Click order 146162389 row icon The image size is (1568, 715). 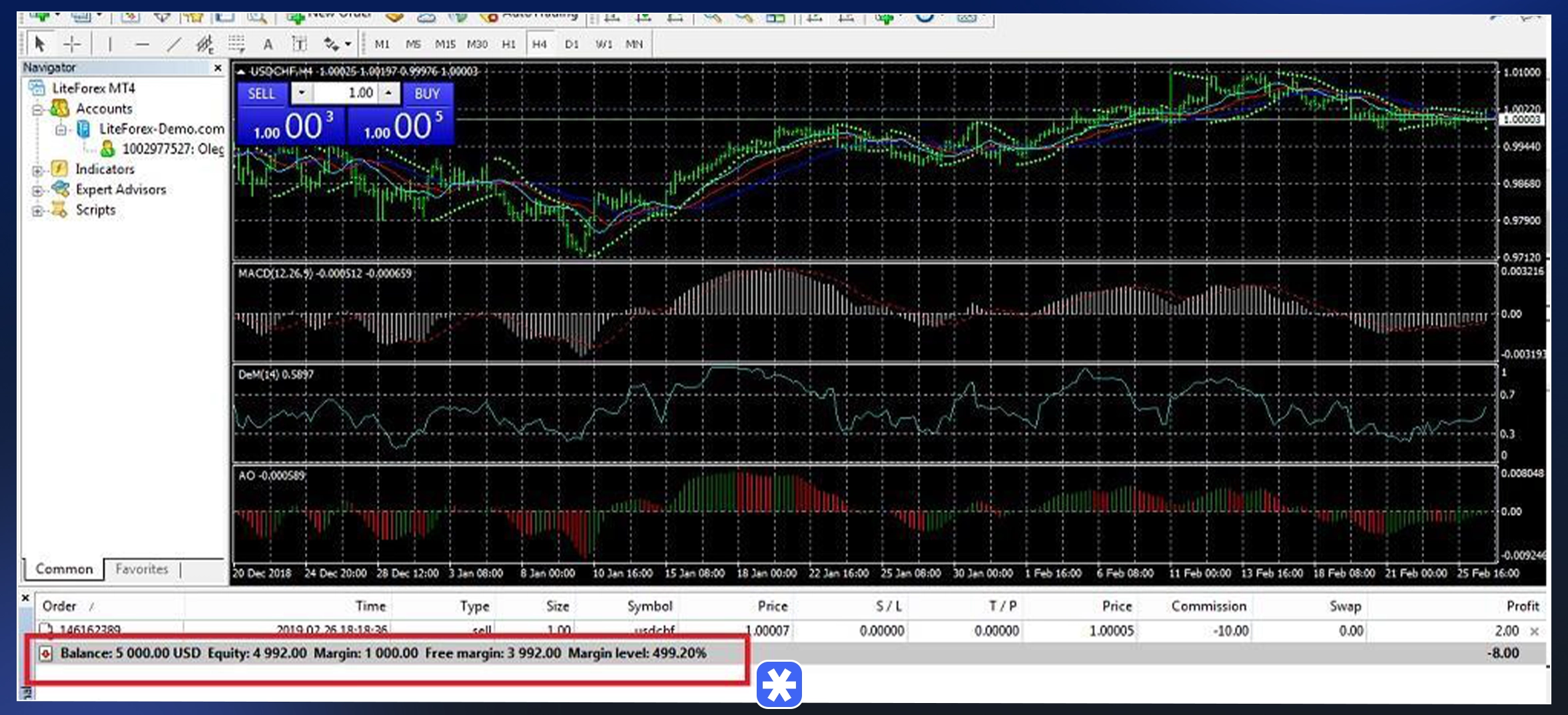click(x=45, y=630)
